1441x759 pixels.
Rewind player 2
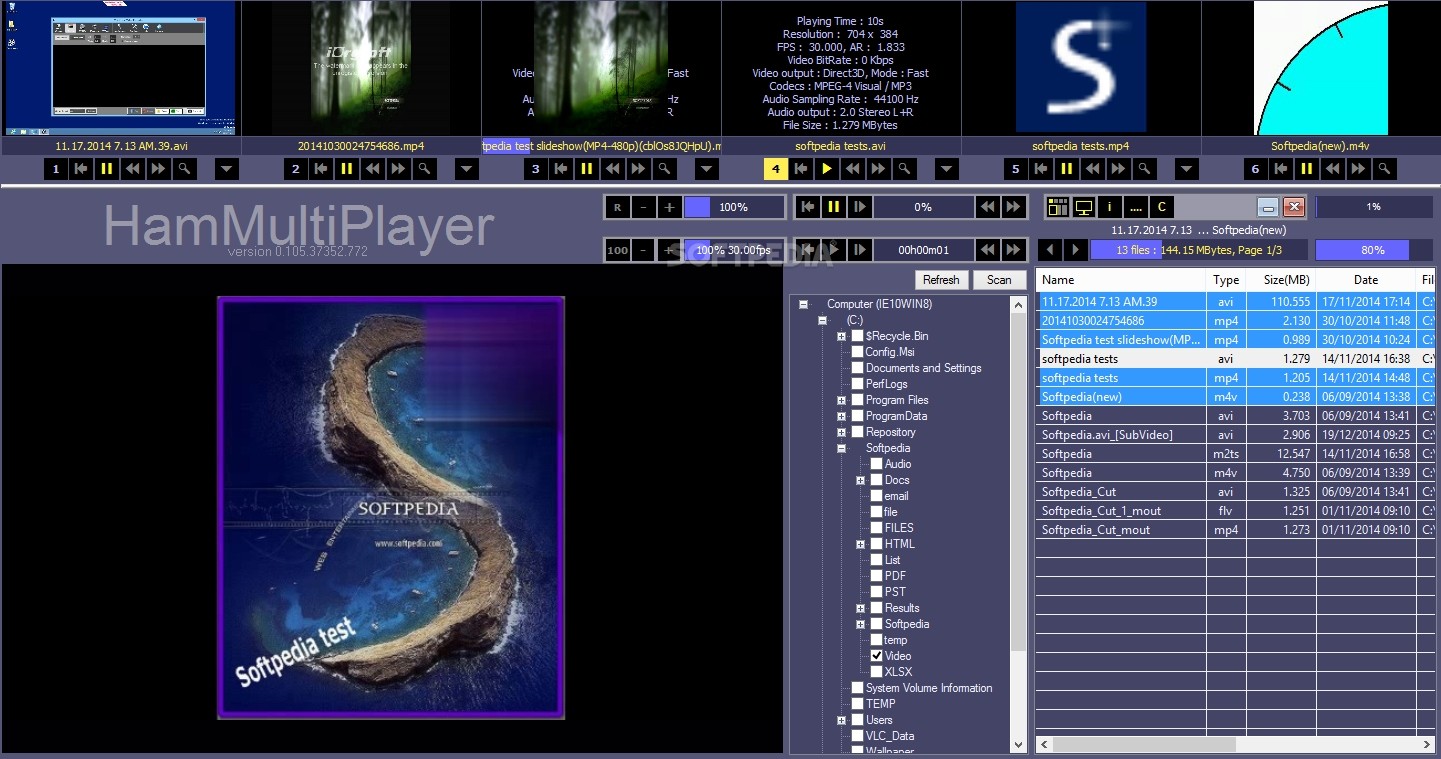tap(373, 169)
